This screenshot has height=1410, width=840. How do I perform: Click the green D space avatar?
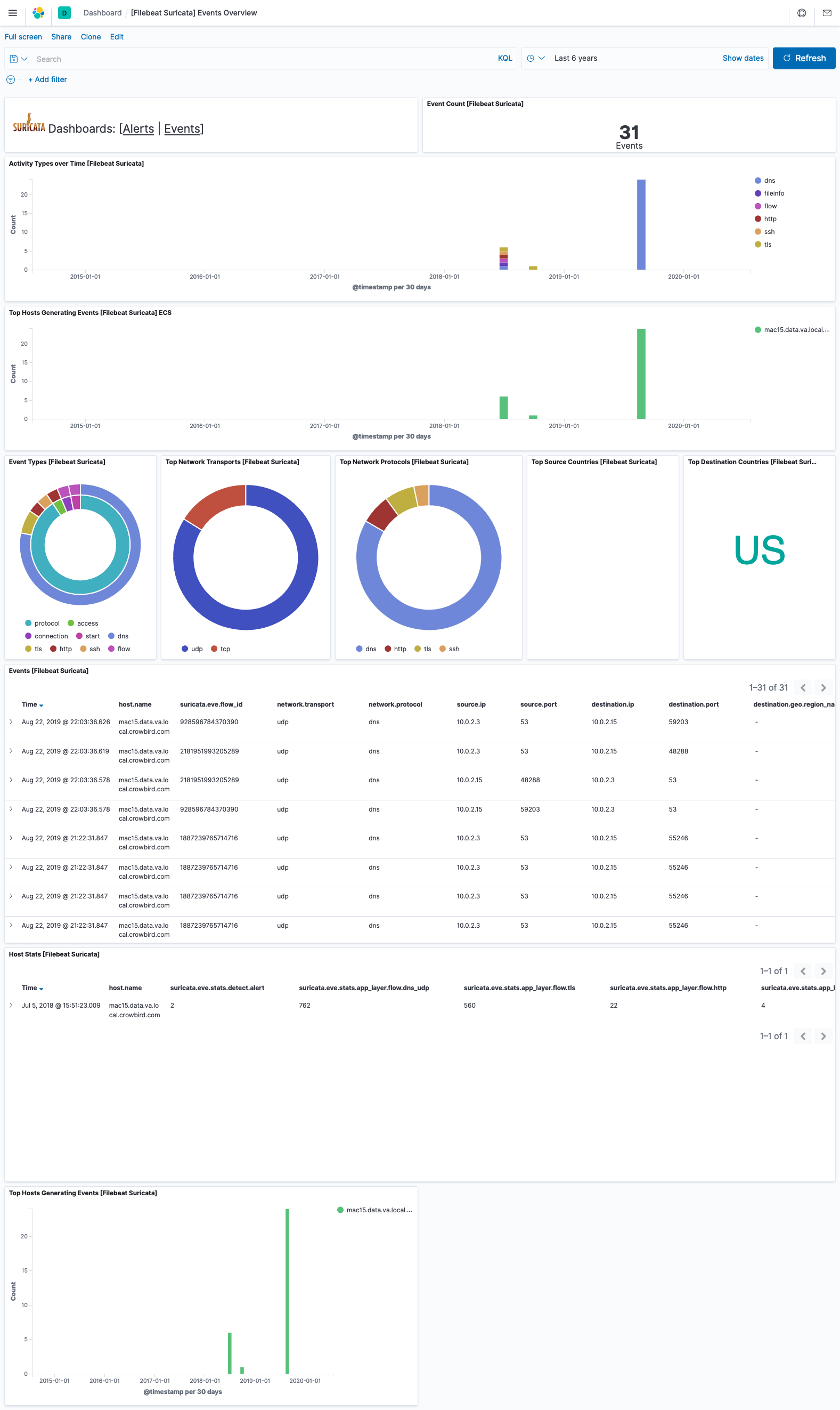(64, 12)
